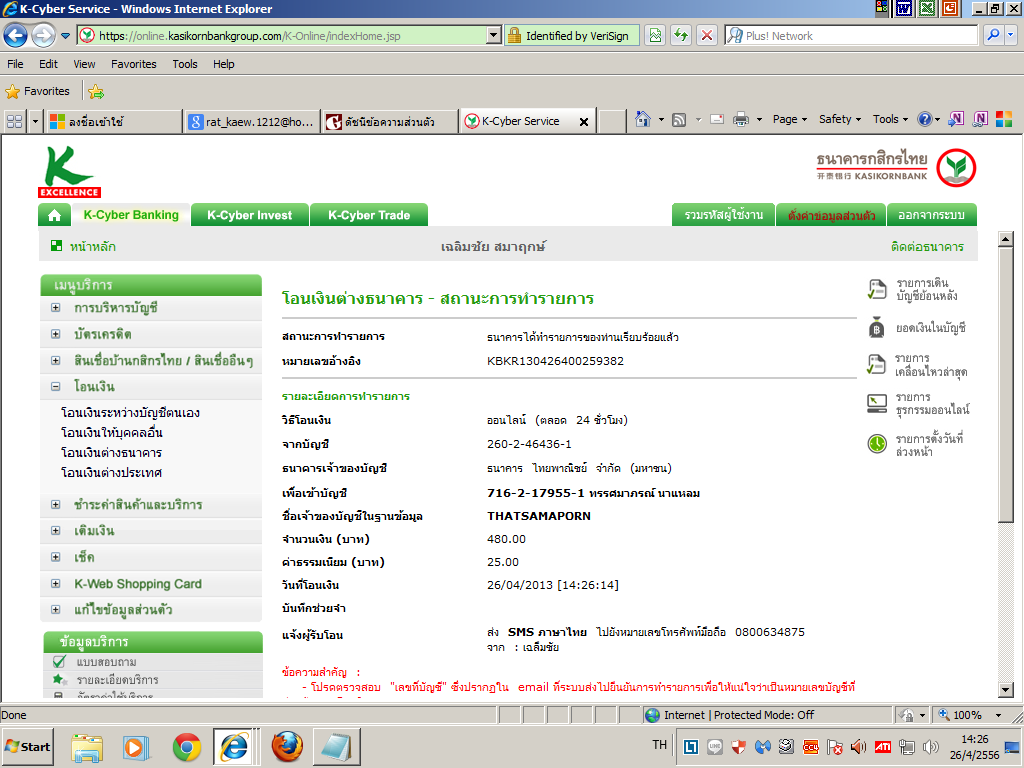
Task: Click ติดต่อธนาคาร link
Action: point(927,246)
